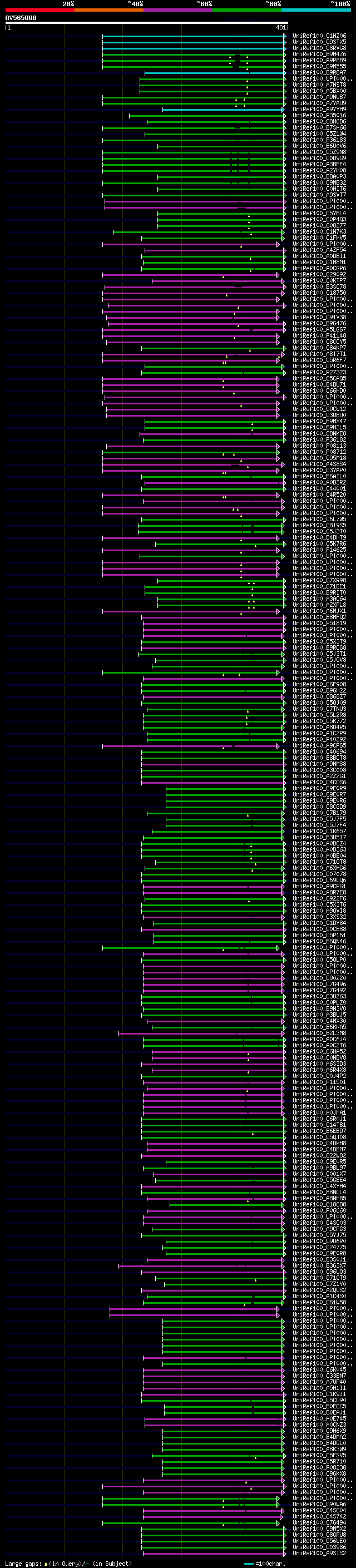Click the white query ruler bar
This screenshot has width=356, height=1568.
(147, 23)
